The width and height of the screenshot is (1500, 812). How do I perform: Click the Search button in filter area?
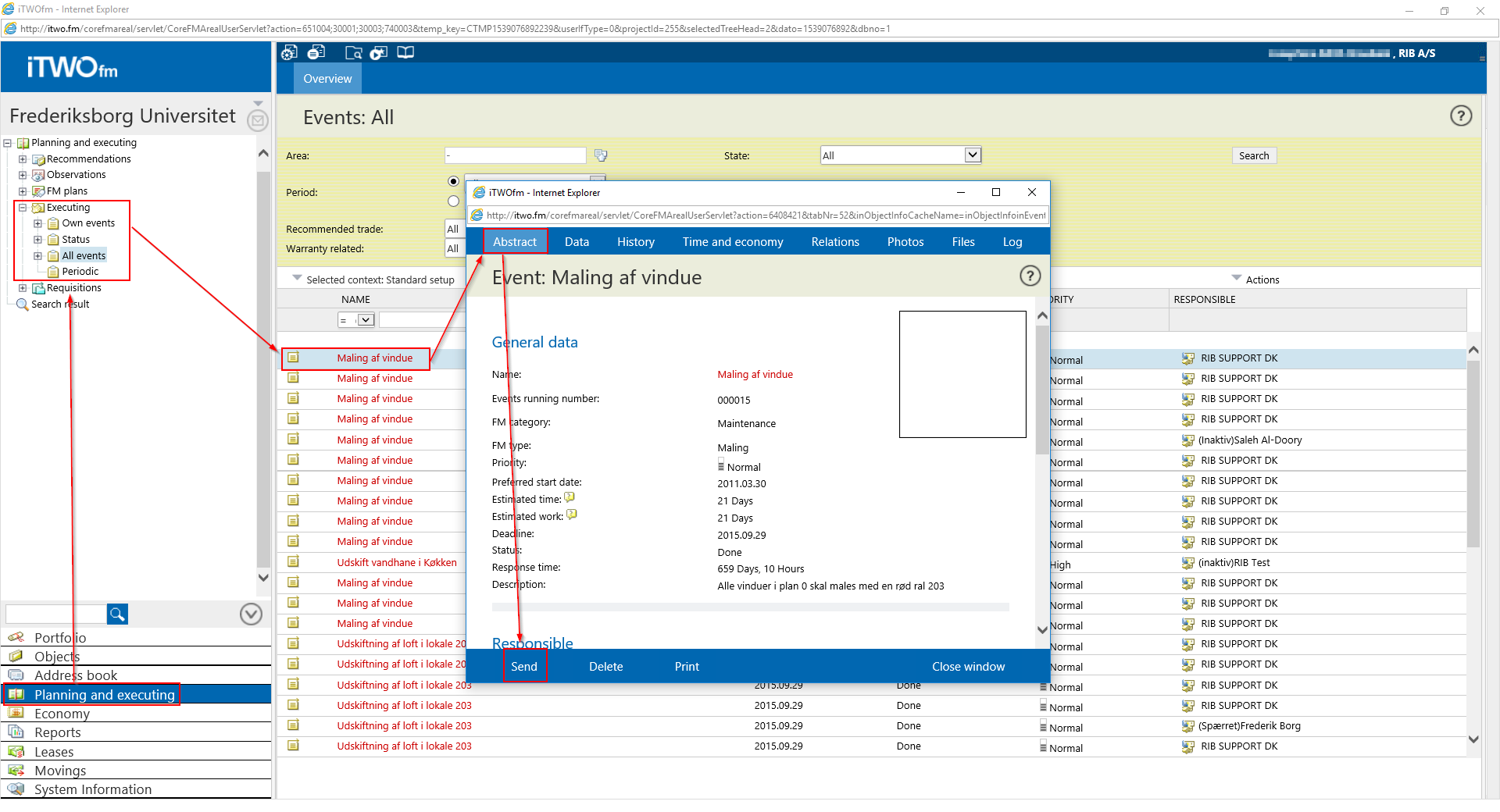1253,155
